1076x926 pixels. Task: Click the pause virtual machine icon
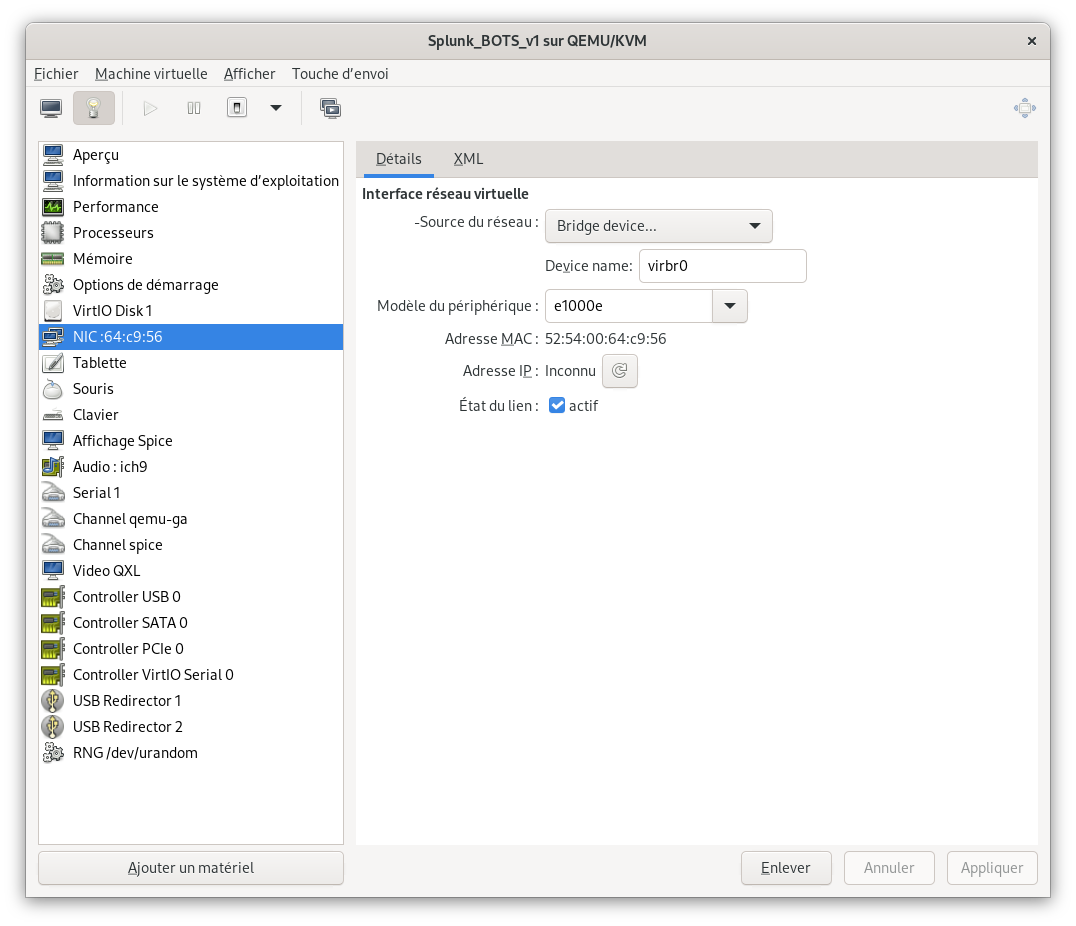194,108
